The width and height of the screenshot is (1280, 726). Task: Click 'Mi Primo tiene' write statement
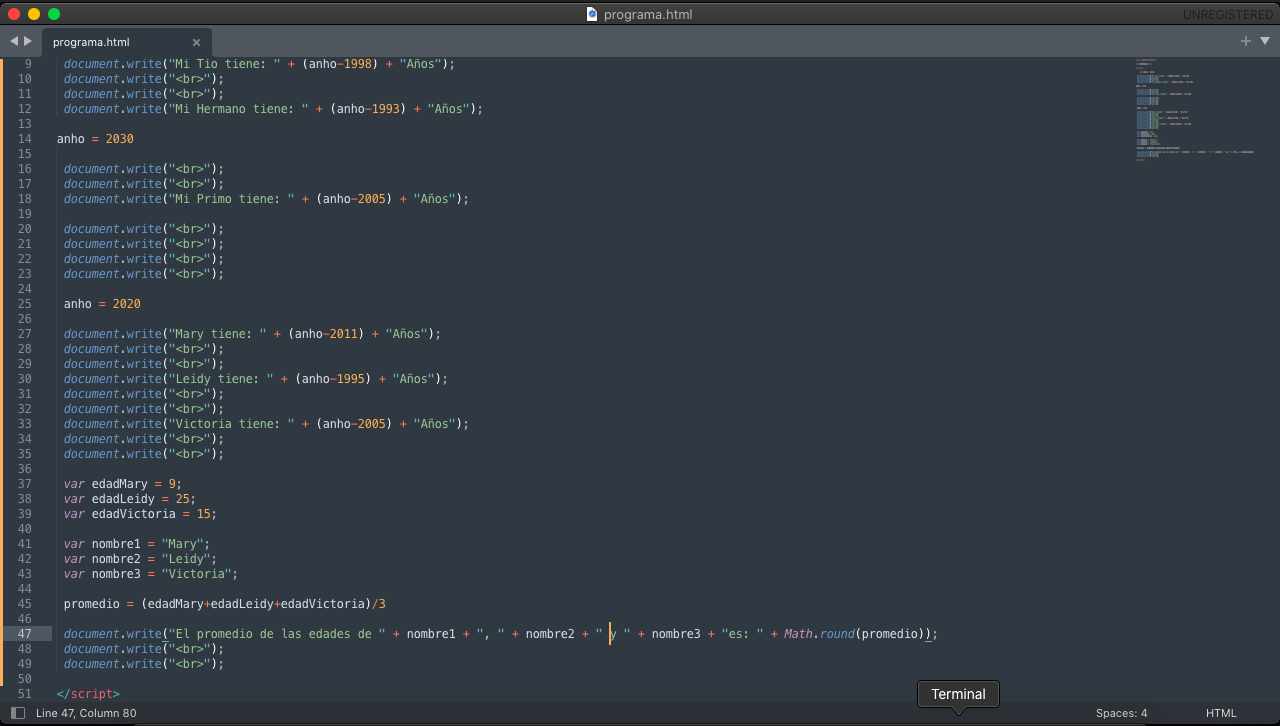[x=267, y=199]
